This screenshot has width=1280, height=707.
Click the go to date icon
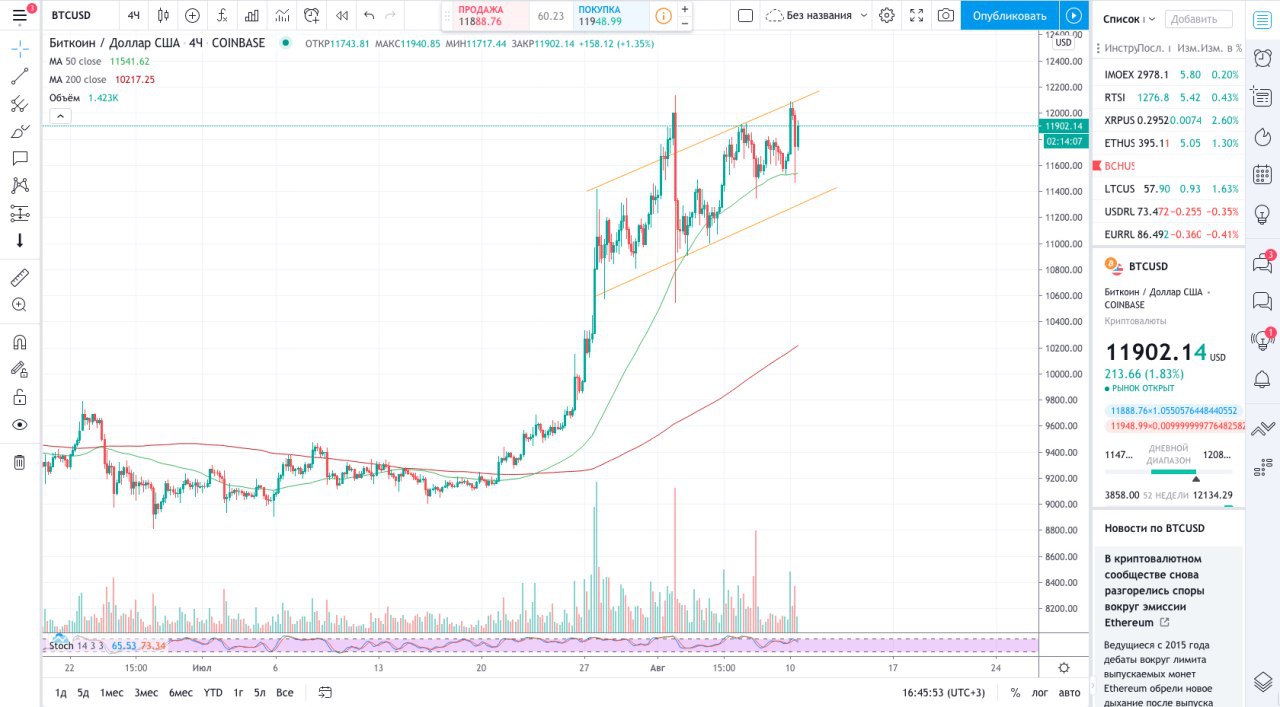324,692
